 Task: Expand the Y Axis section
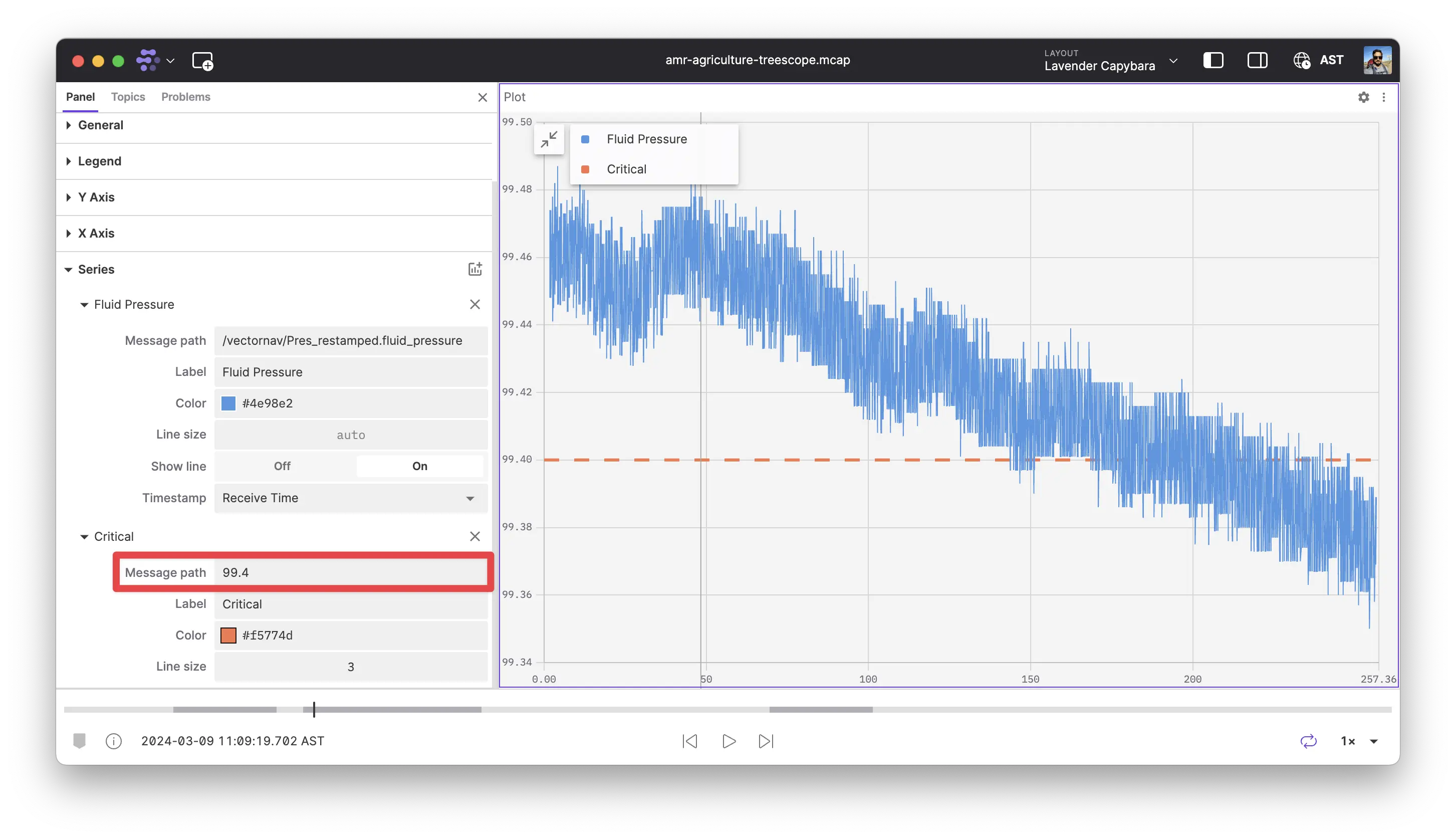(x=97, y=197)
